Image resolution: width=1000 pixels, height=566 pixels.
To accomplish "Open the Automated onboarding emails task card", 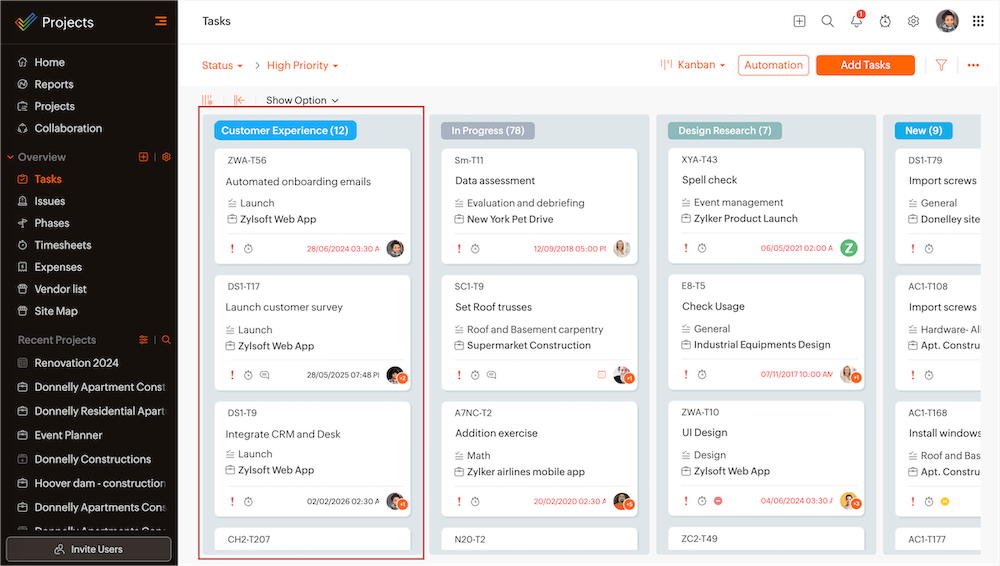I will click(x=298, y=182).
